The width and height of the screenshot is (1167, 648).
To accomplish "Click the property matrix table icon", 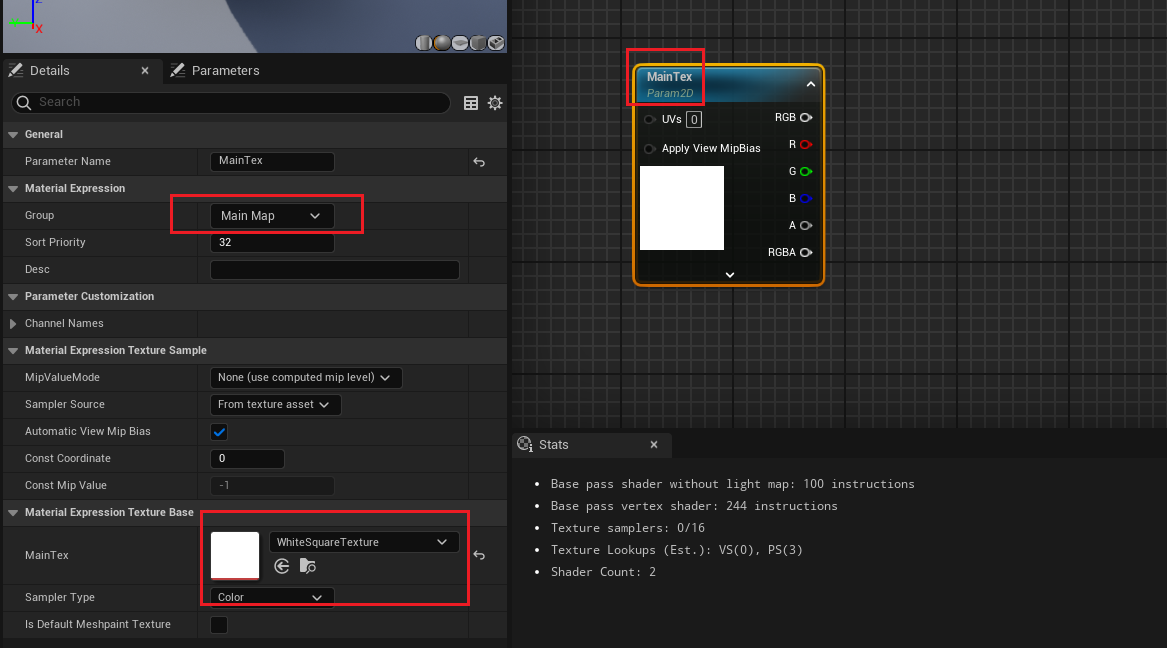I will [x=471, y=103].
